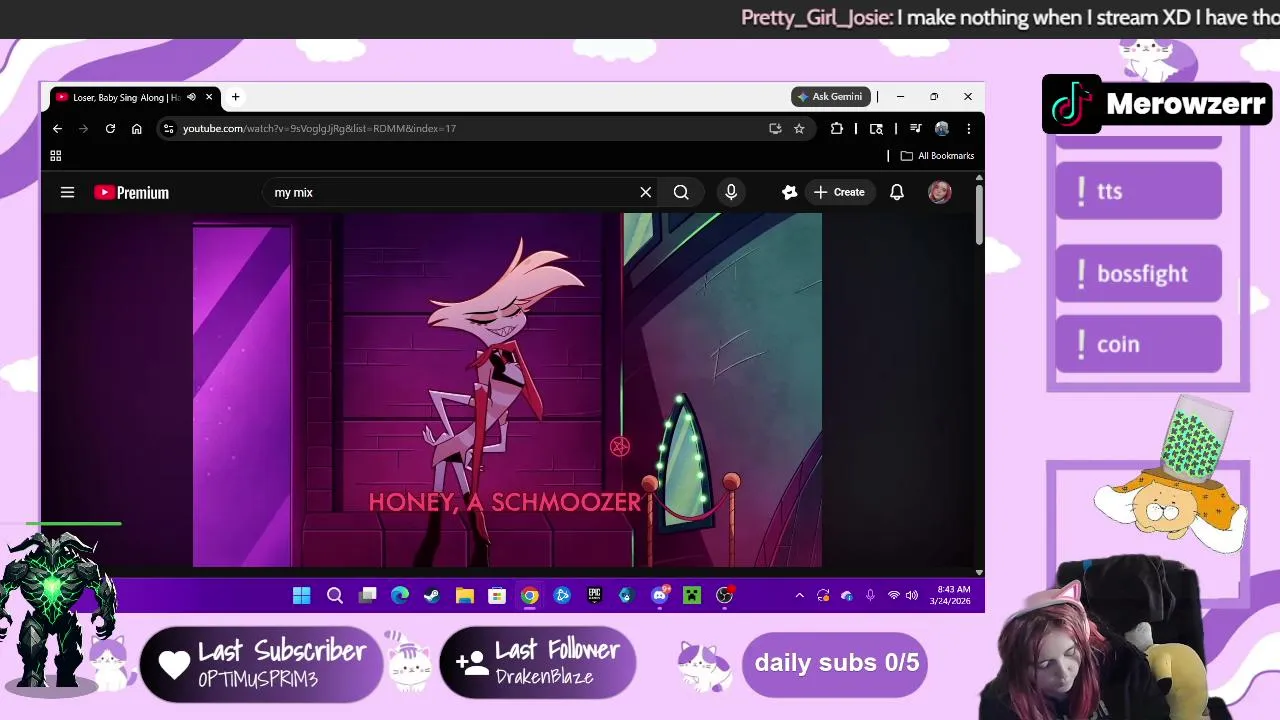Viewport: 1280px width, 720px height.
Task: Run the YouTube search magnifier button
Action: [681, 192]
